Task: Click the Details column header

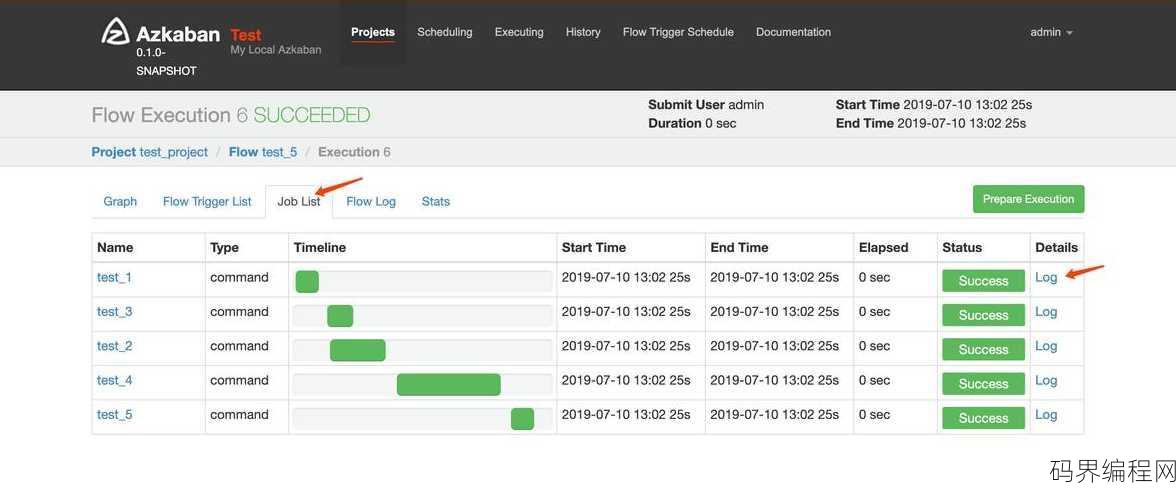Action: [1056, 248]
